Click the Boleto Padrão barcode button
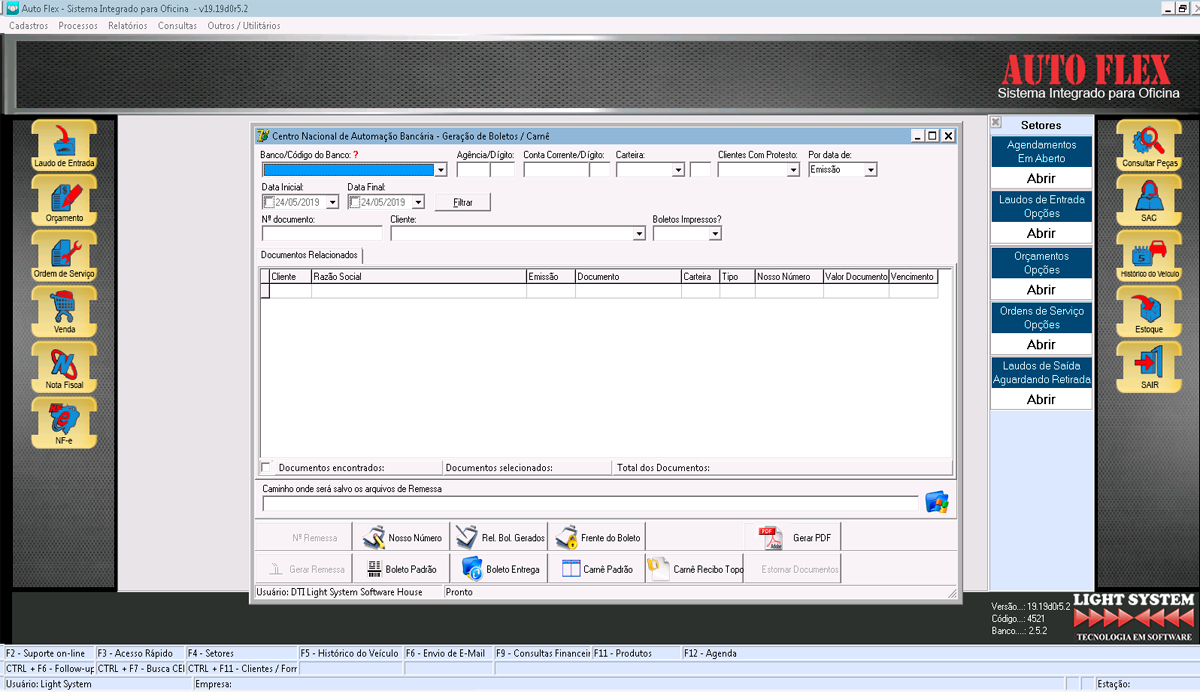Viewport: 1200px width, 692px height. (x=401, y=569)
